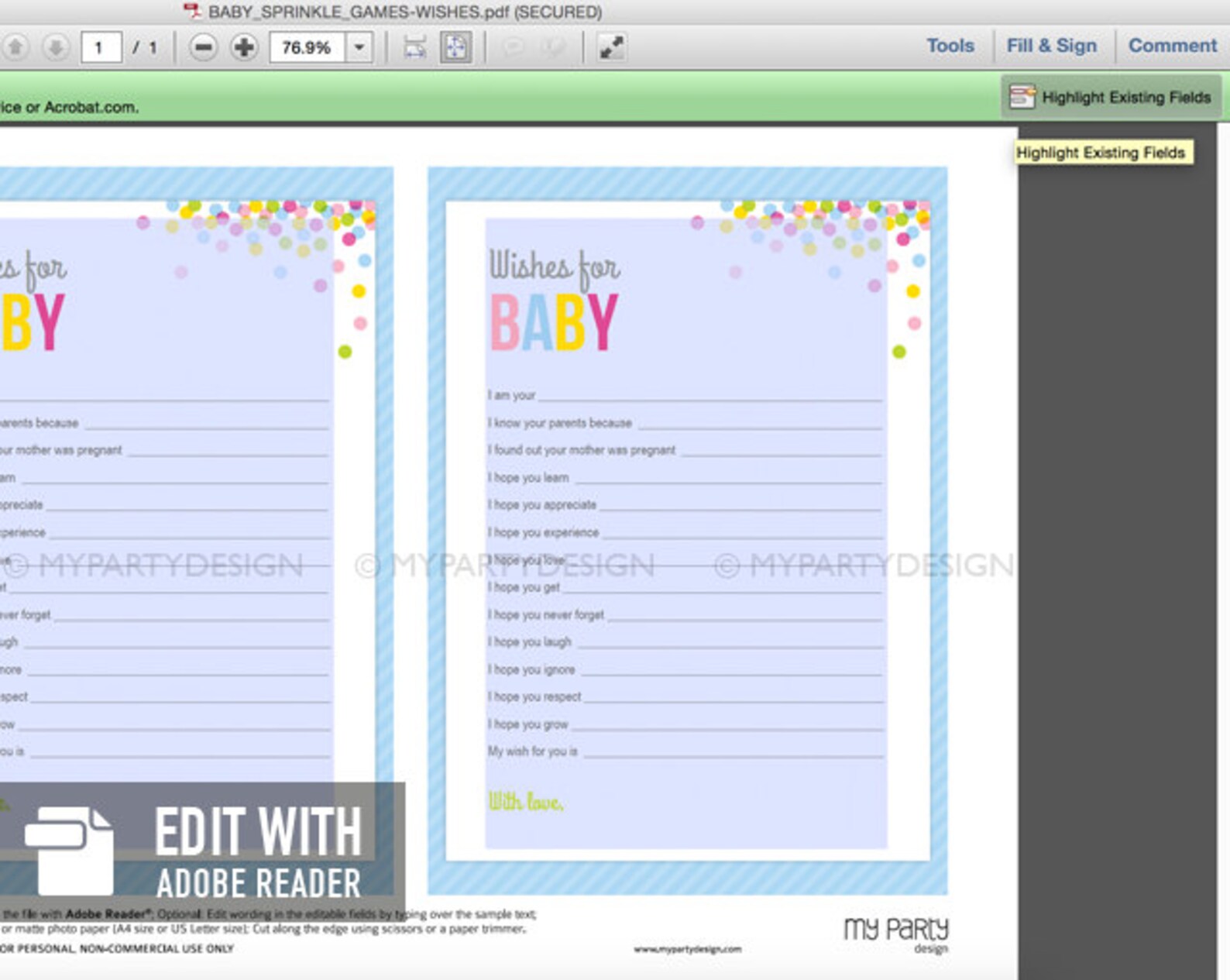Click the 'With love,' text on right card
The image size is (1230, 980).
[x=526, y=802]
